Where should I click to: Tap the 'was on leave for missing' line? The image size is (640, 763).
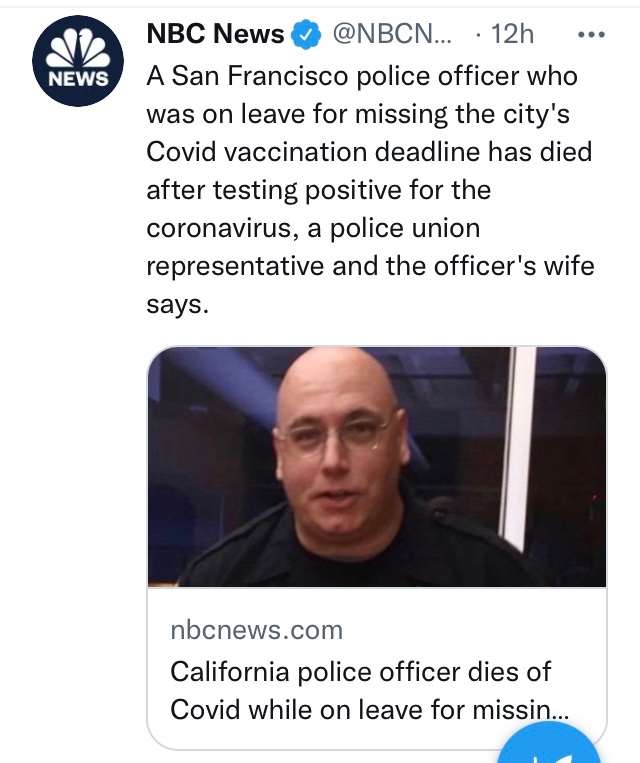coord(359,114)
